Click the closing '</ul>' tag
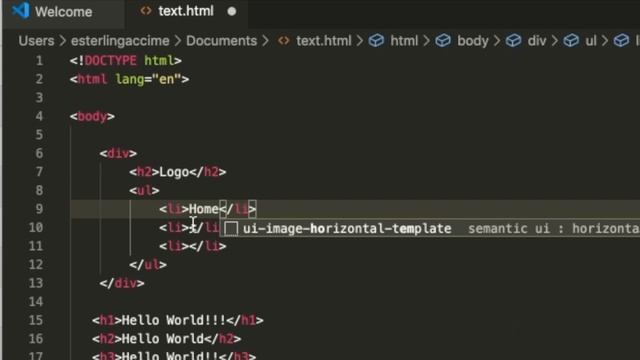 (x=148, y=264)
